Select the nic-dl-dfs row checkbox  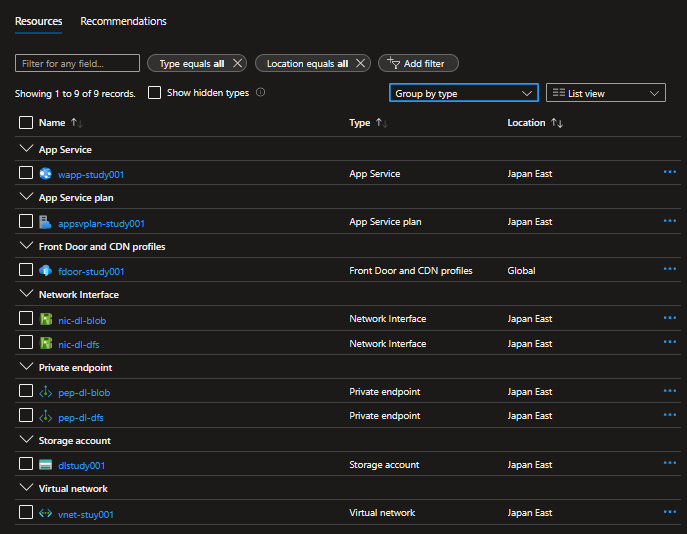(x=26, y=342)
